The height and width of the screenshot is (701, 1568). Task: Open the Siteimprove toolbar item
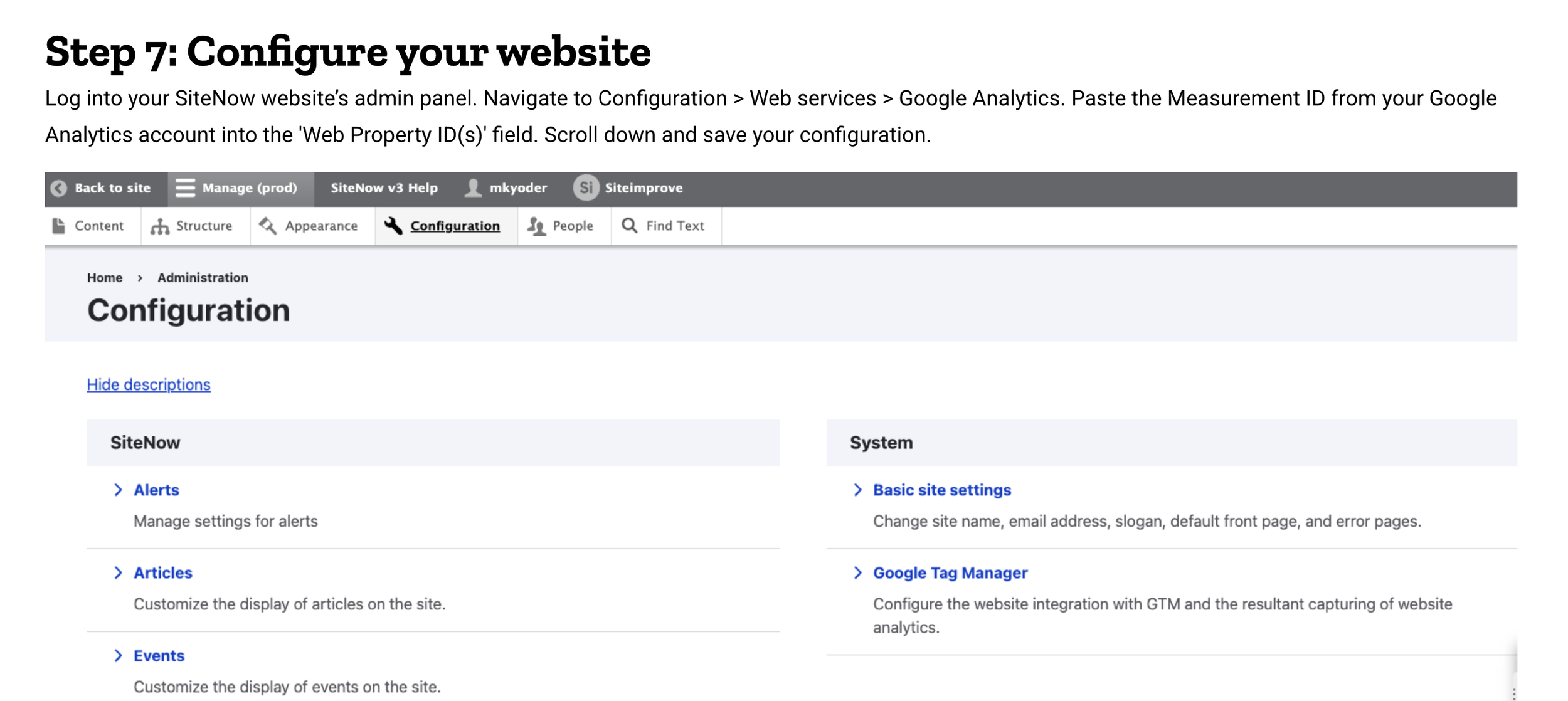pyautogui.click(x=628, y=189)
